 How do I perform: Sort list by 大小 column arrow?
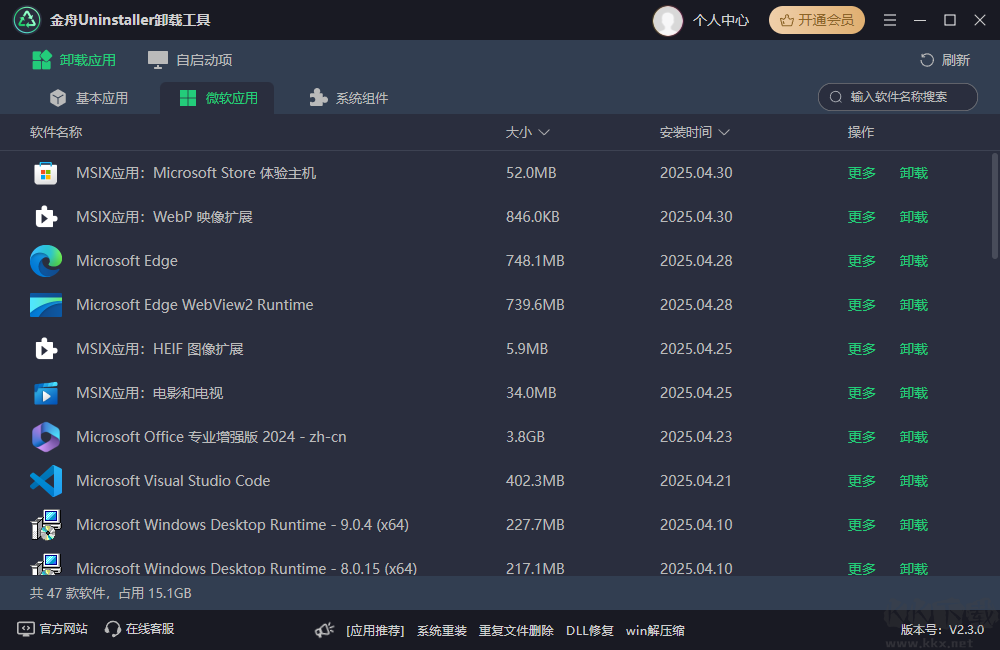pyautogui.click(x=544, y=133)
